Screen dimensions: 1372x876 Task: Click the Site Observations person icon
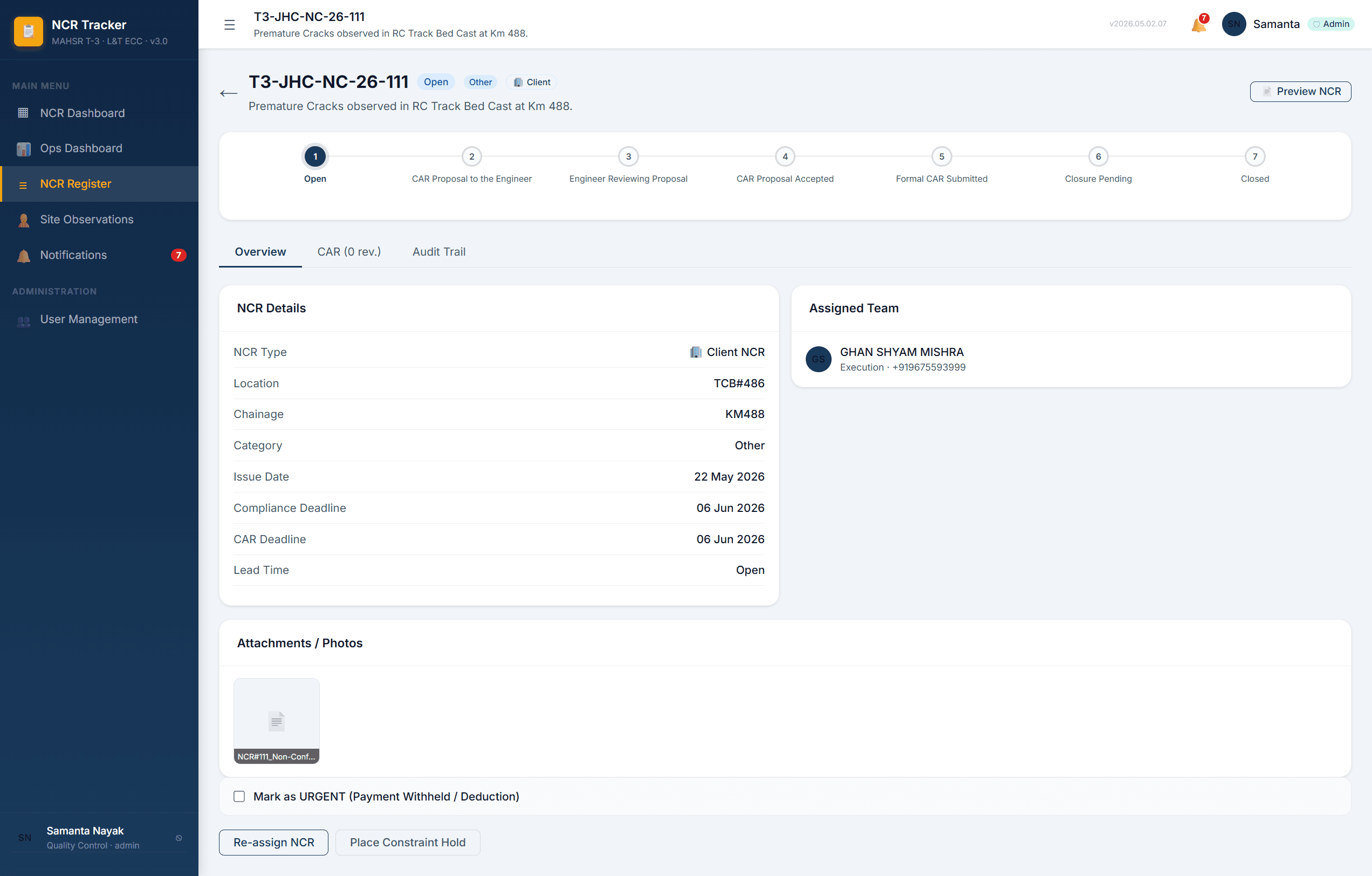pos(23,220)
